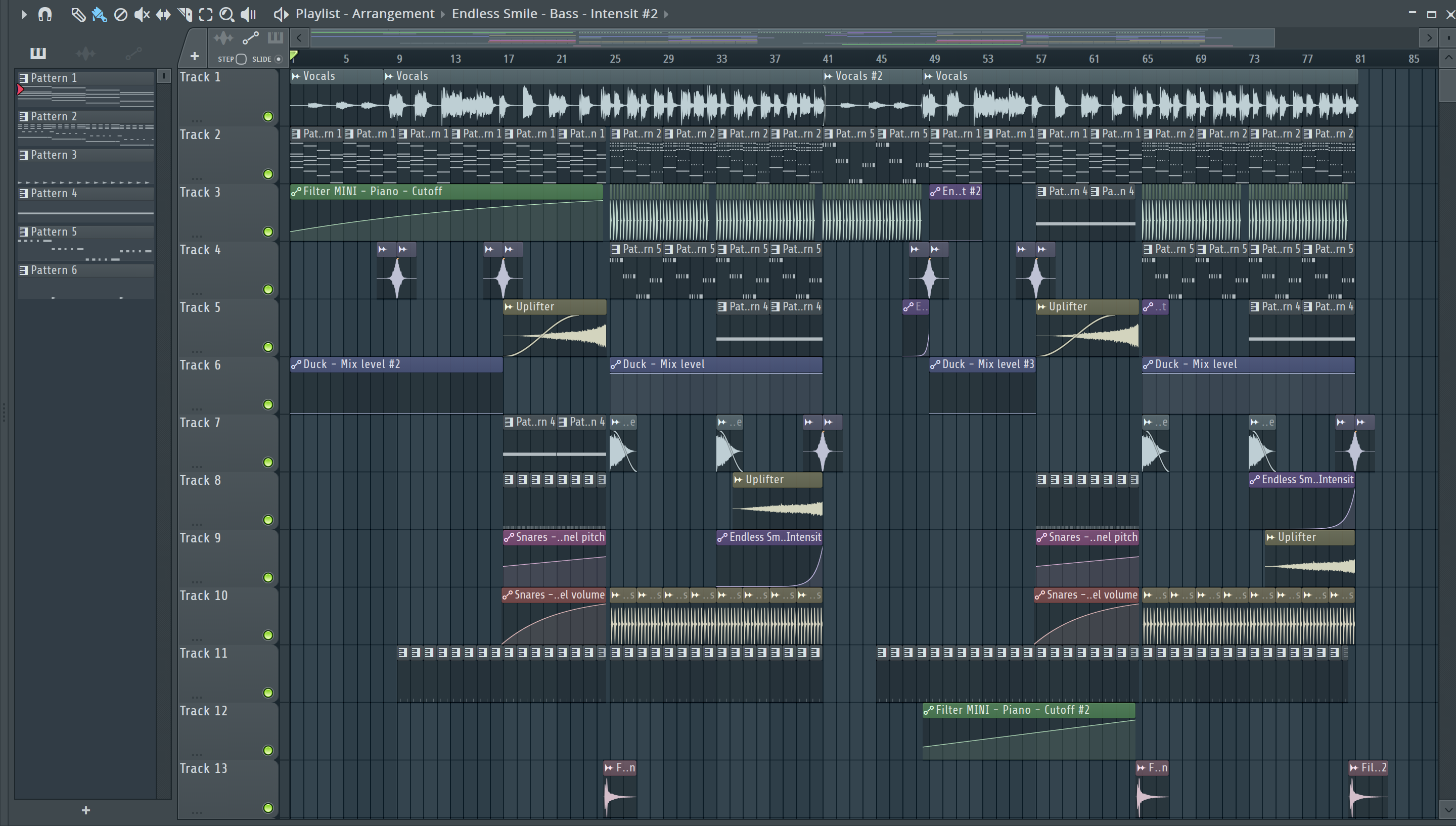Focus pattern clips piano icon
This screenshot has width=1456, height=826.
275,38
